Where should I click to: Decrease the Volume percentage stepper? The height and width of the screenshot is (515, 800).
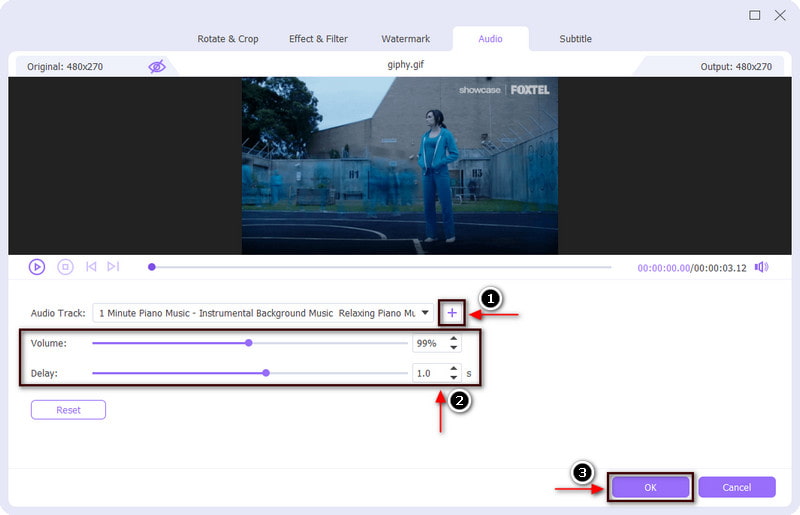pyautogui.click(x=454, y=348)
